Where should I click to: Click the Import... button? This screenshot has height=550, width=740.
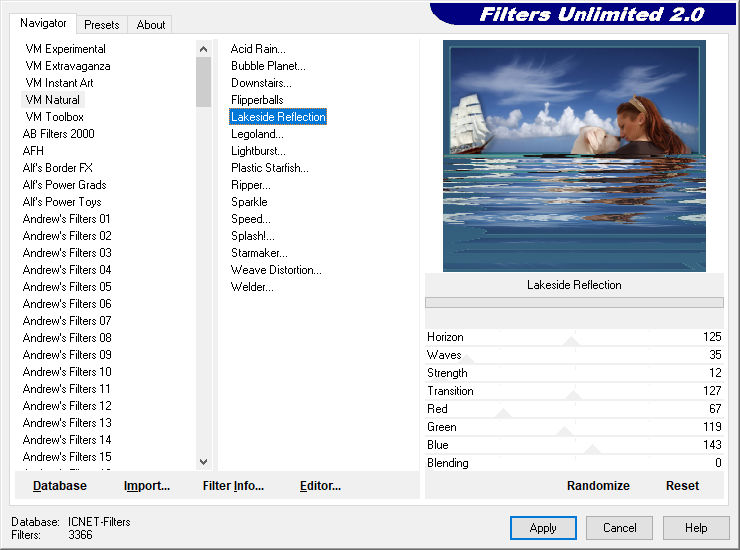coord(147,486)
